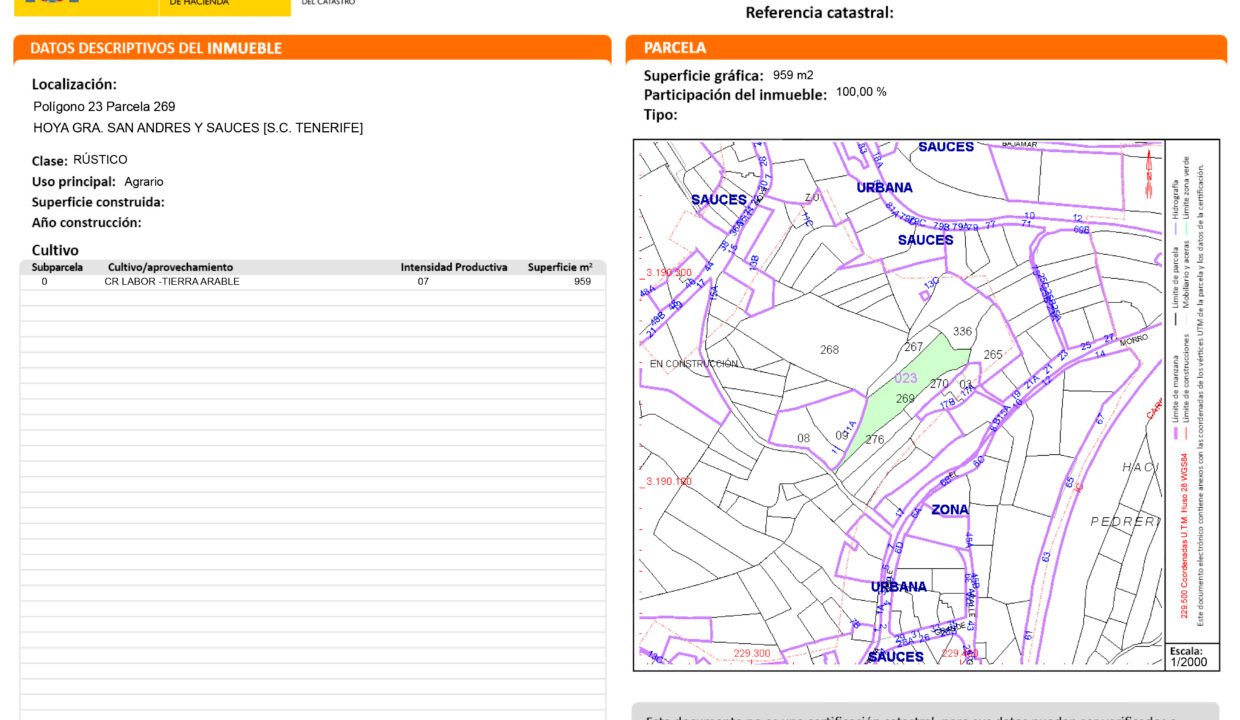Click the '100,00 %' participation value
Screen dimensions: 1240x720
click(861, 92)
